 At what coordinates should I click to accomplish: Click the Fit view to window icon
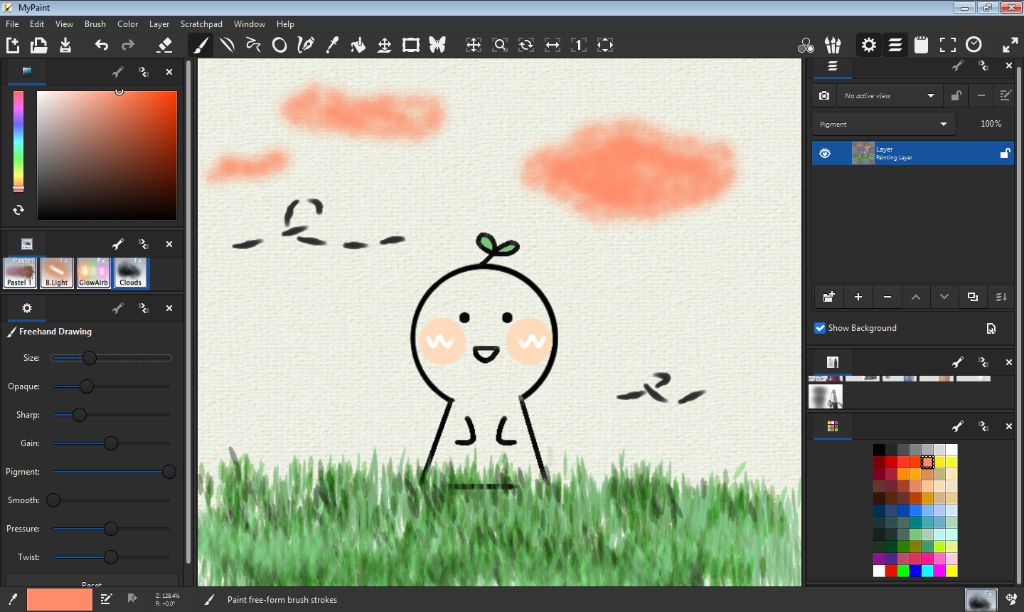605,45
